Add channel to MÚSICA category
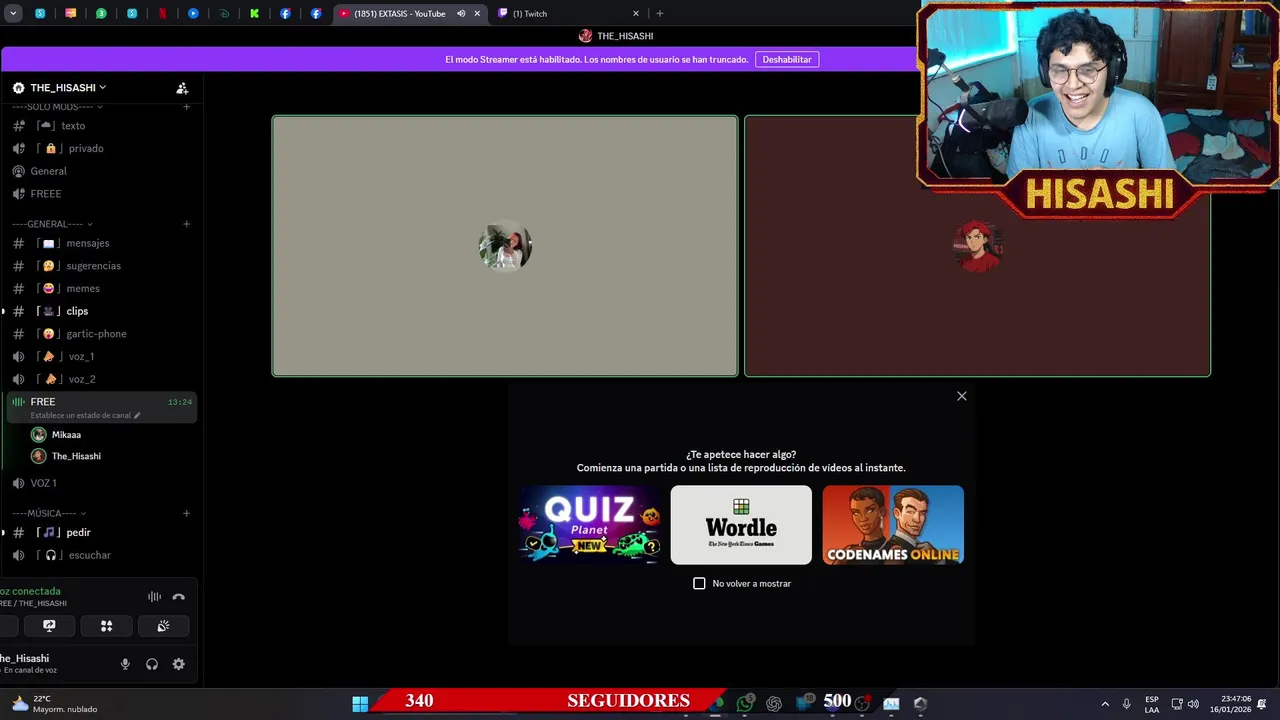Screen dimensions: 1280x720 coord(186,513)
